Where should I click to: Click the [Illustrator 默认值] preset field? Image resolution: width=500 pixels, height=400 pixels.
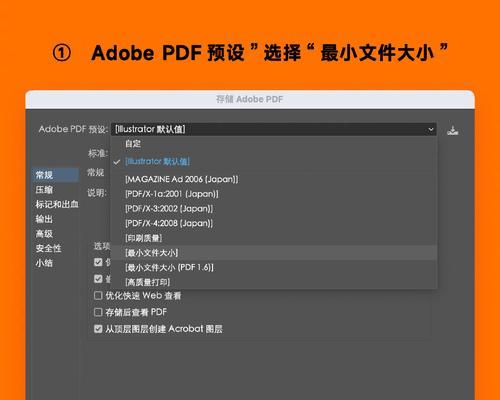point(274,129)
